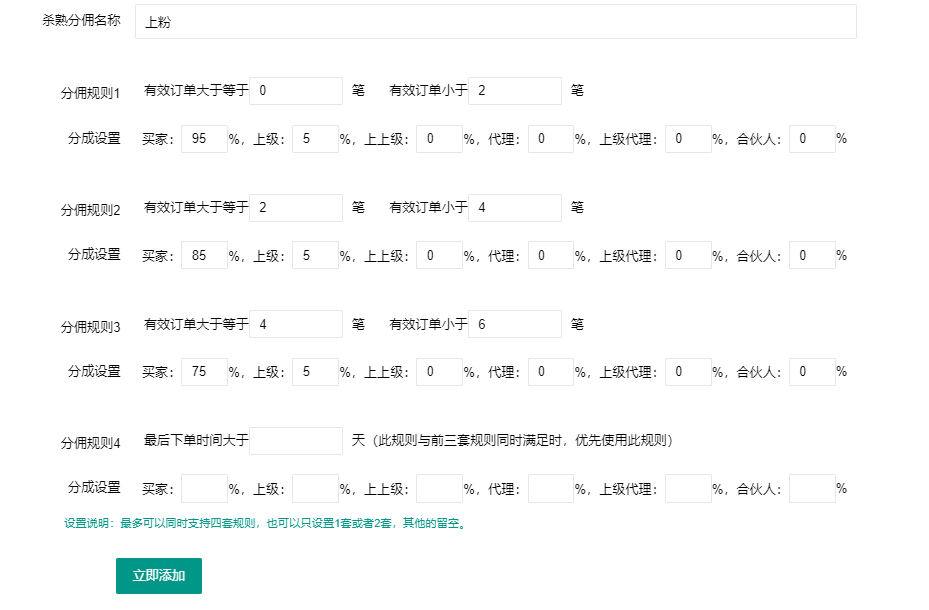The width and height of the screenshot is (929, 610).
Task: Click the green 设置说明 hint text
Action: [265, 523]
